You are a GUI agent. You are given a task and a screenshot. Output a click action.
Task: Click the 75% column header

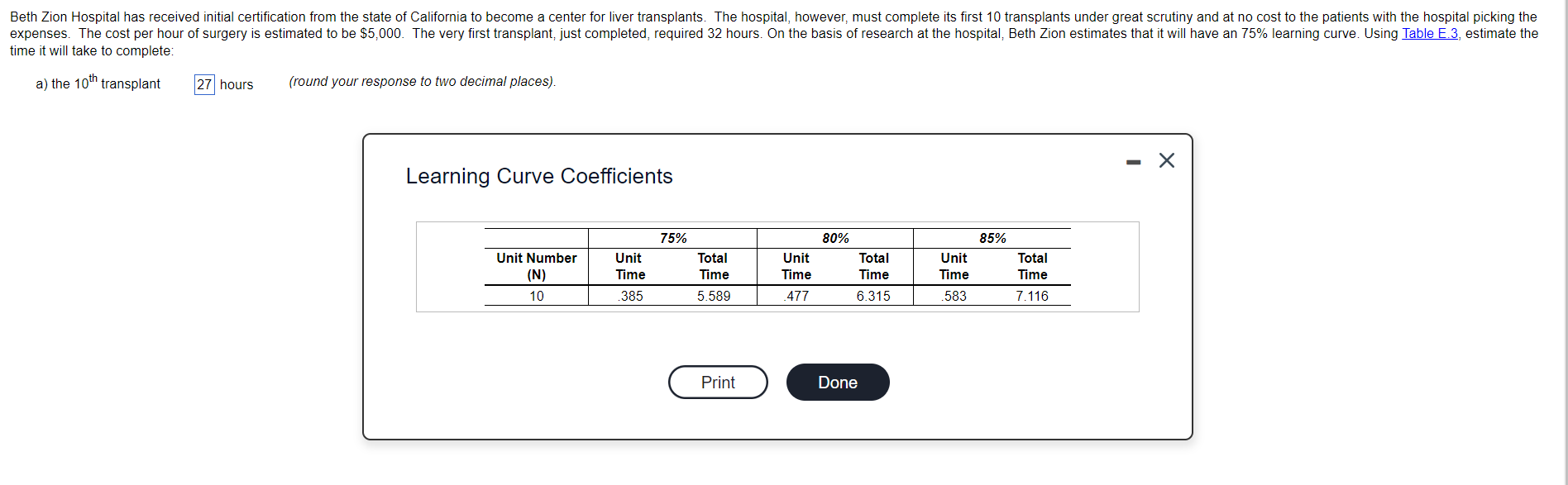tap(673, 238)
